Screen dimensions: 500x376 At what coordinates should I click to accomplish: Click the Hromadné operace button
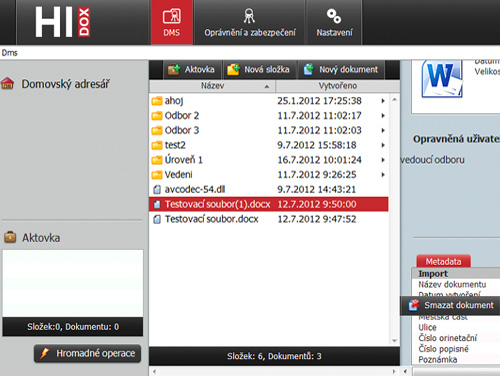[x=87, y=353]
